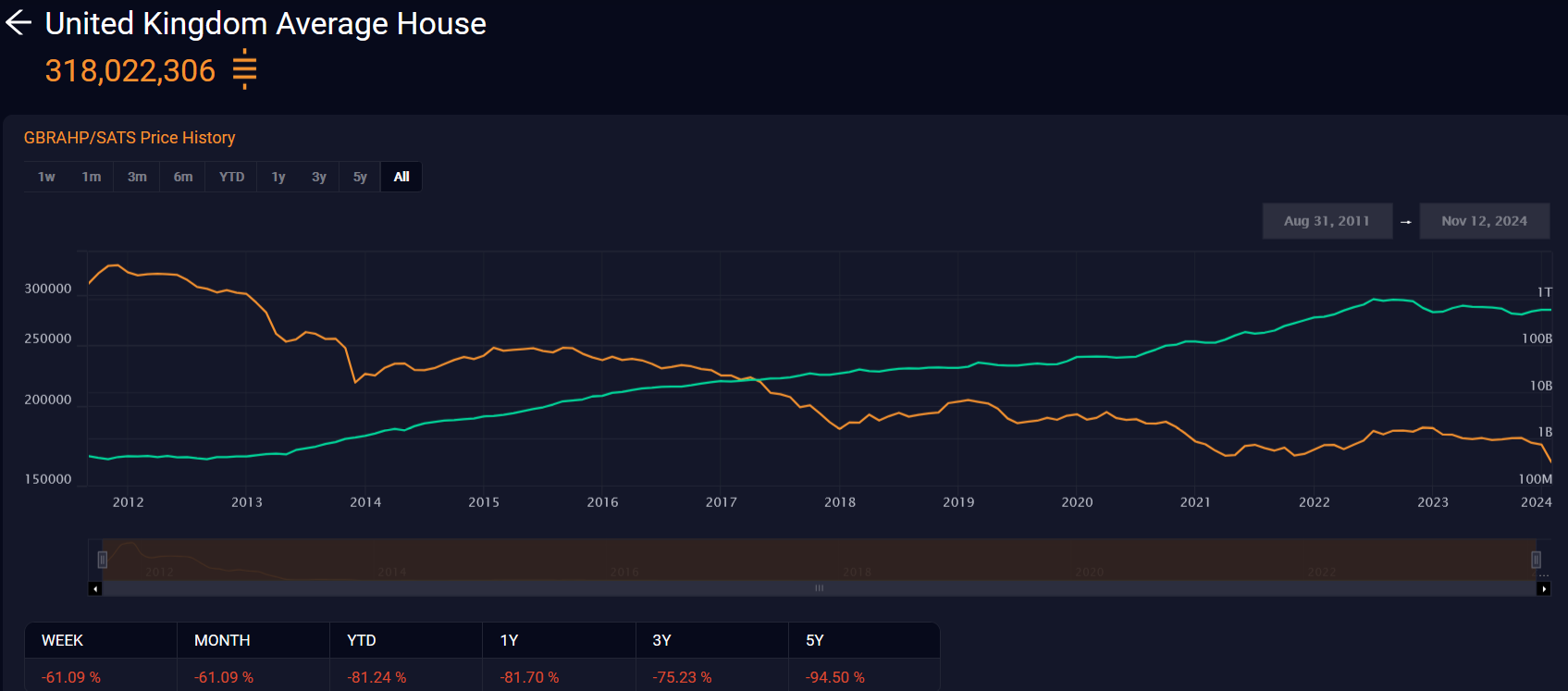Image resolution: width=1568 pixels, height=691 pixels.
Task: Select the All time range
Action: (x=401, y=177)
